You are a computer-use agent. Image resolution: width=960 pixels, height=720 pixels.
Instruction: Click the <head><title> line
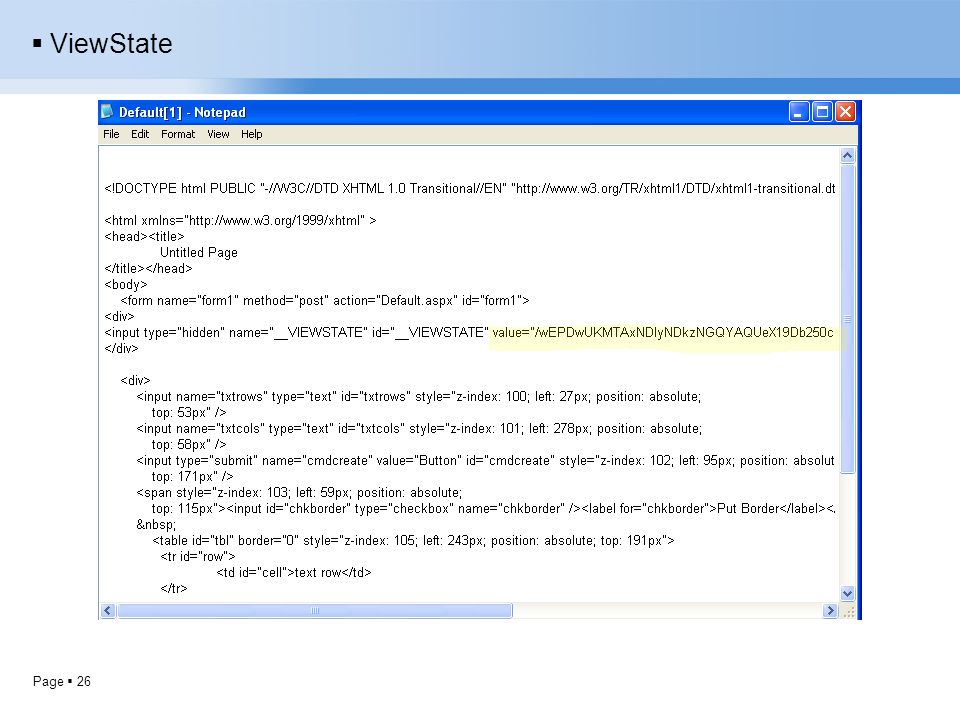(144, 236)
